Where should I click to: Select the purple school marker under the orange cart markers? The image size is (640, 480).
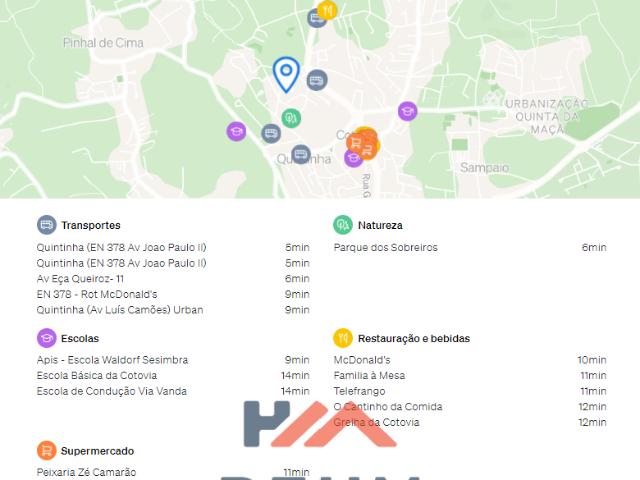[x=353, y=158]
